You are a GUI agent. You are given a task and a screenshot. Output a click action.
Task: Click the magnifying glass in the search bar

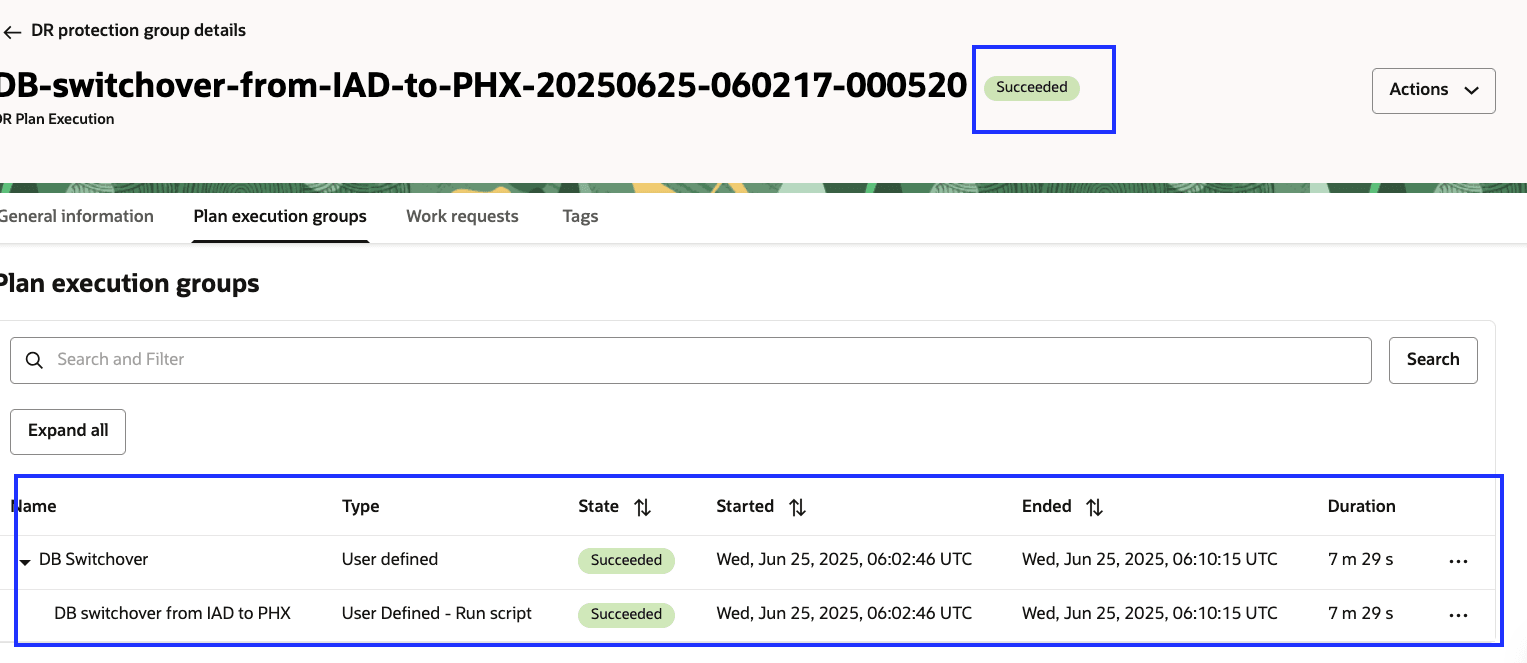[35, 360]
